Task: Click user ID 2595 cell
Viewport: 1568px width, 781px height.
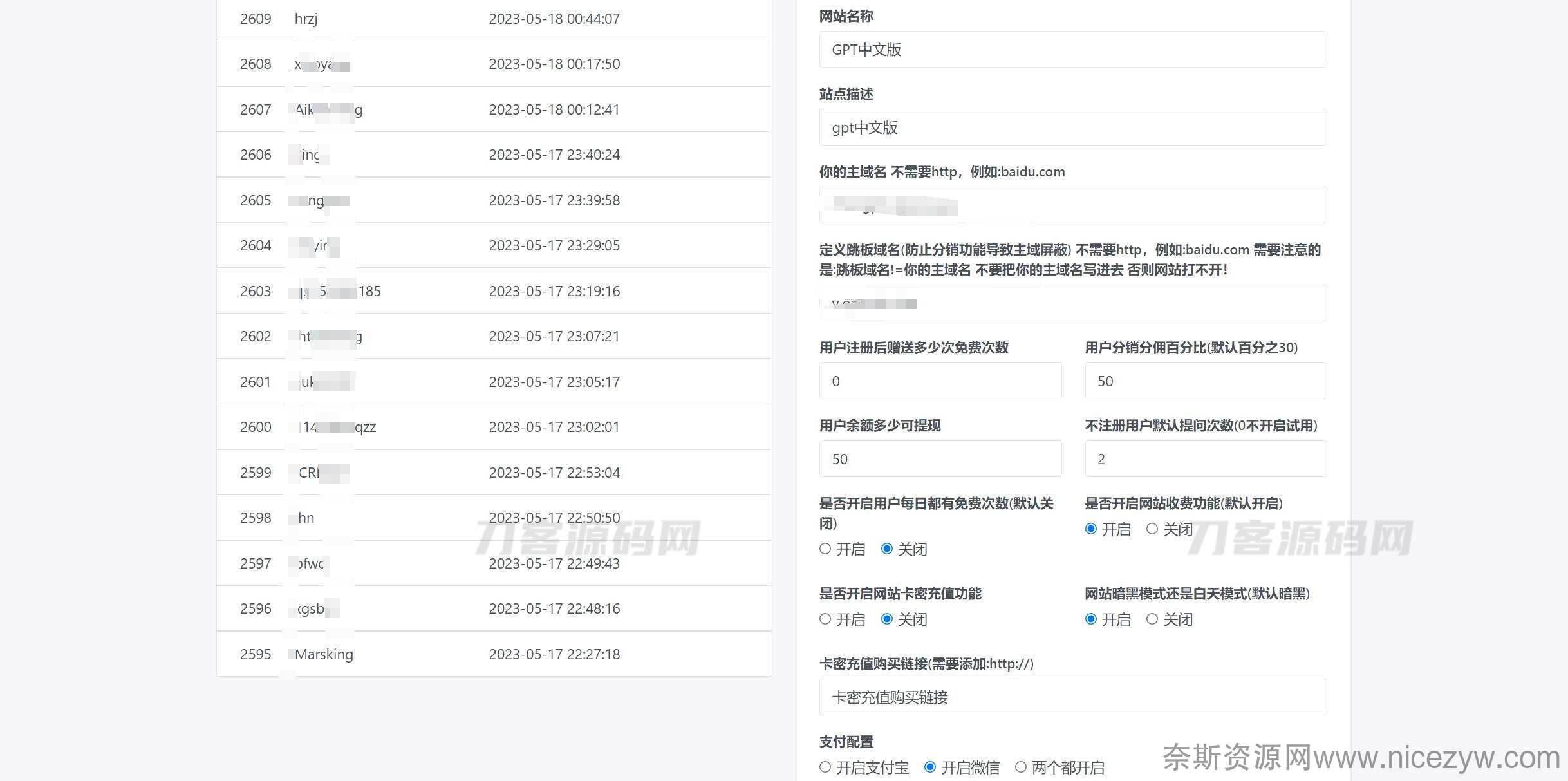Action: 256,654
